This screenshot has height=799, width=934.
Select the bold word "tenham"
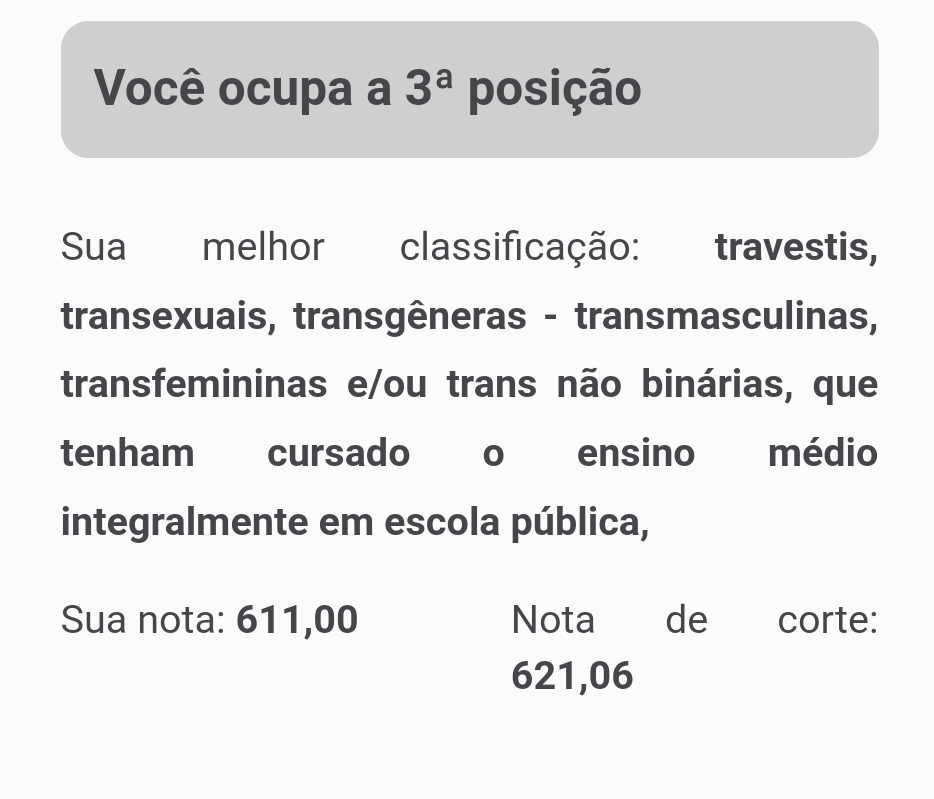(127, 453)
